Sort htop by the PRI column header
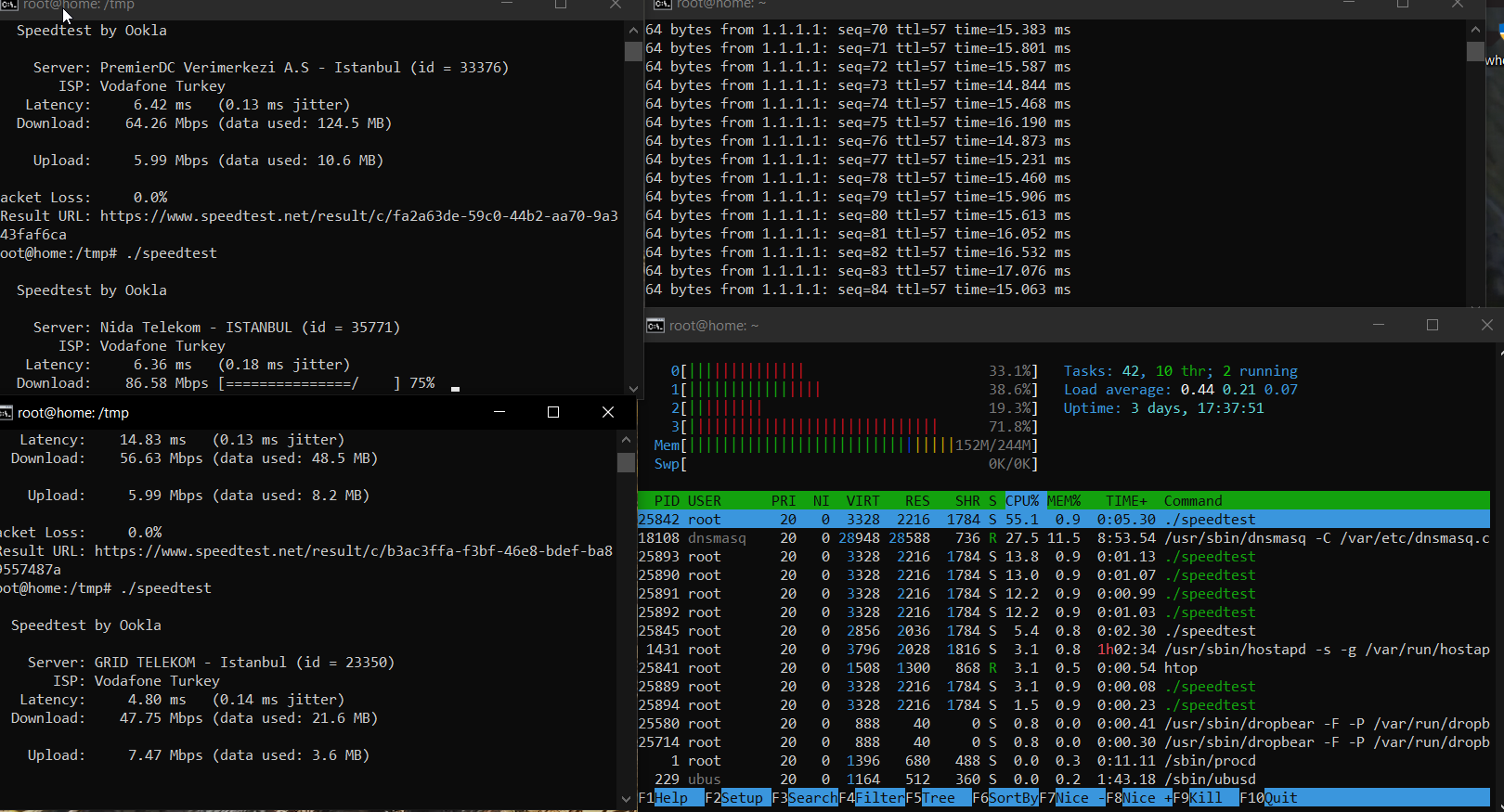 pyautogui.click(x=784, y=501)
